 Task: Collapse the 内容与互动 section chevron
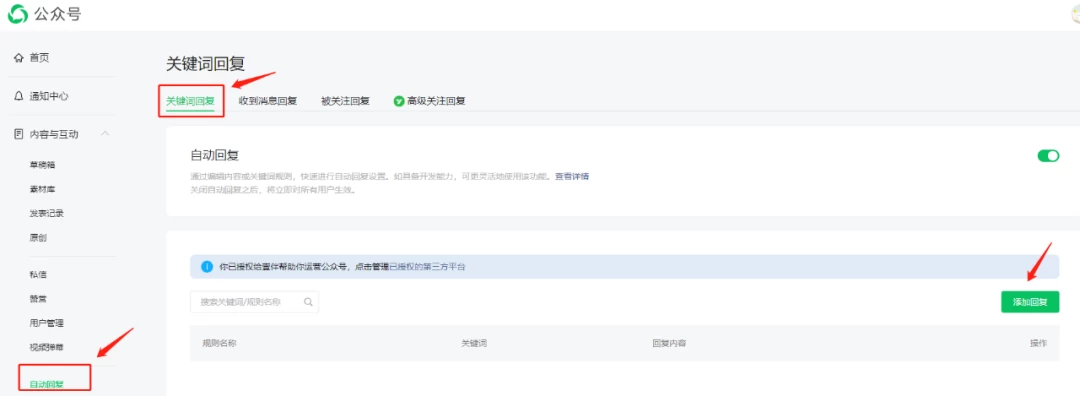pos(105,134)
